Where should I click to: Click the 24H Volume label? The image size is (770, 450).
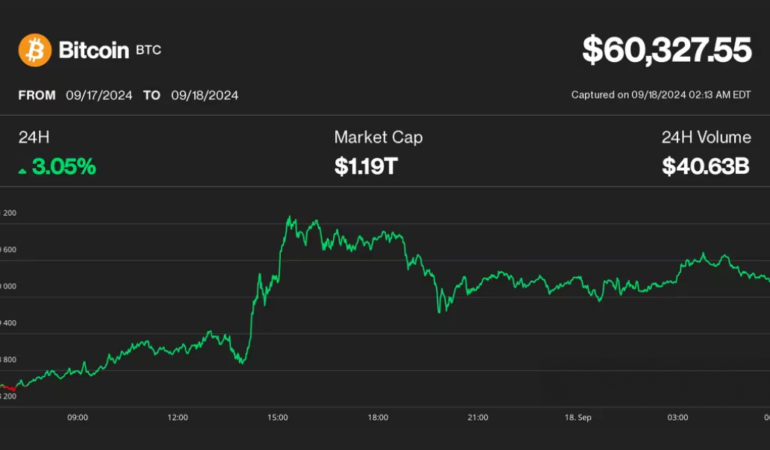(705, 137)
